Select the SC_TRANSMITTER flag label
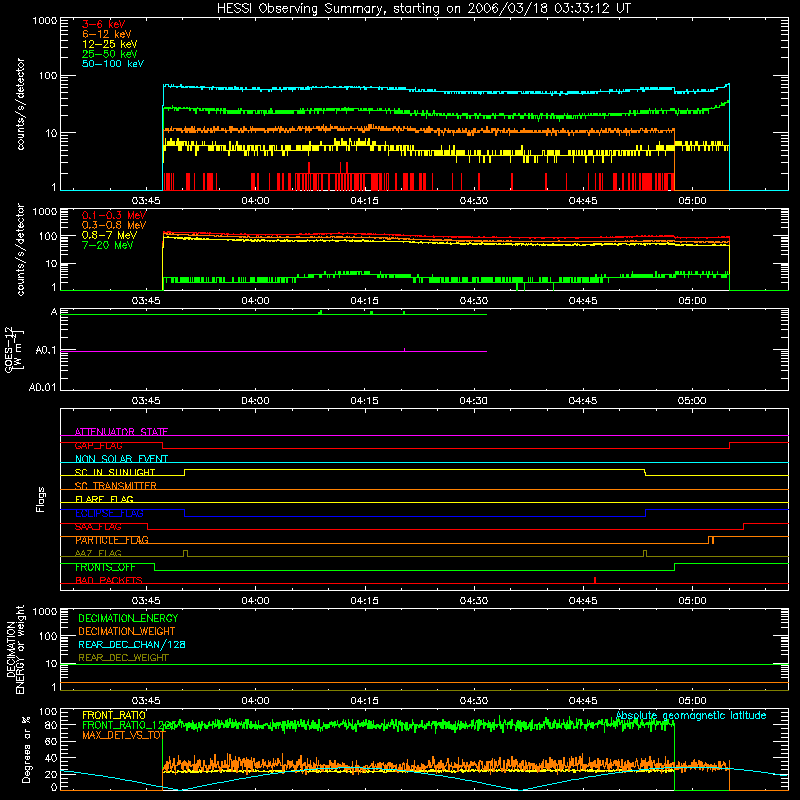 coord(116,486)
